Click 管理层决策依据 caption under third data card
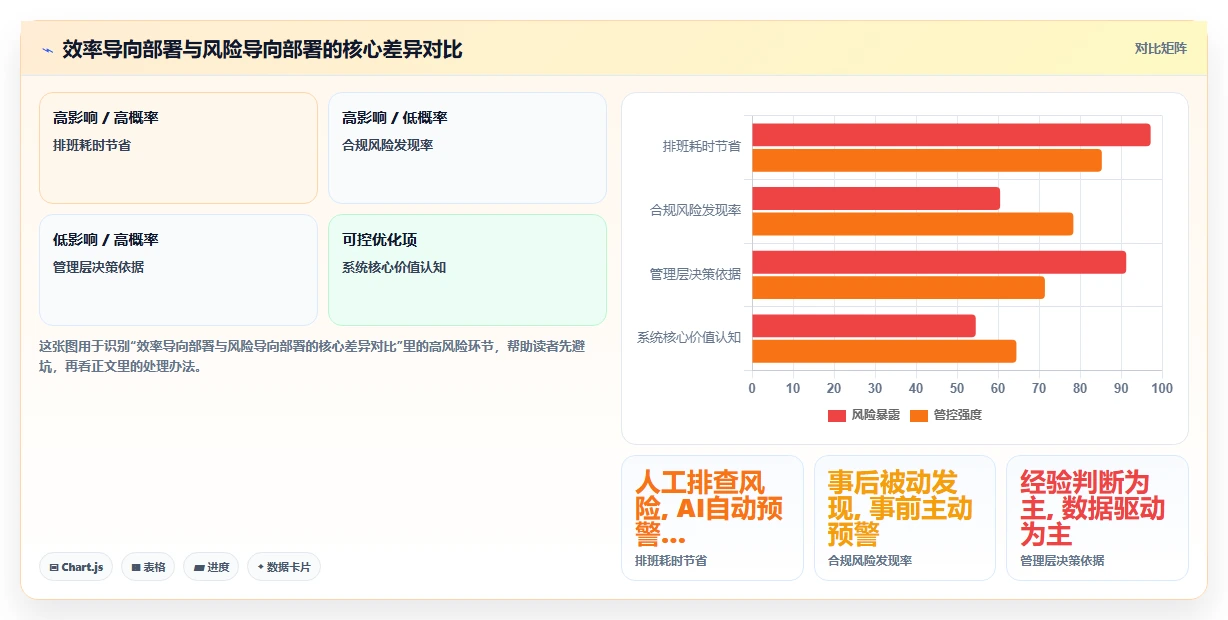Screen dimensions: 1228x620 pyautogui.click(x=1063, y=561)
